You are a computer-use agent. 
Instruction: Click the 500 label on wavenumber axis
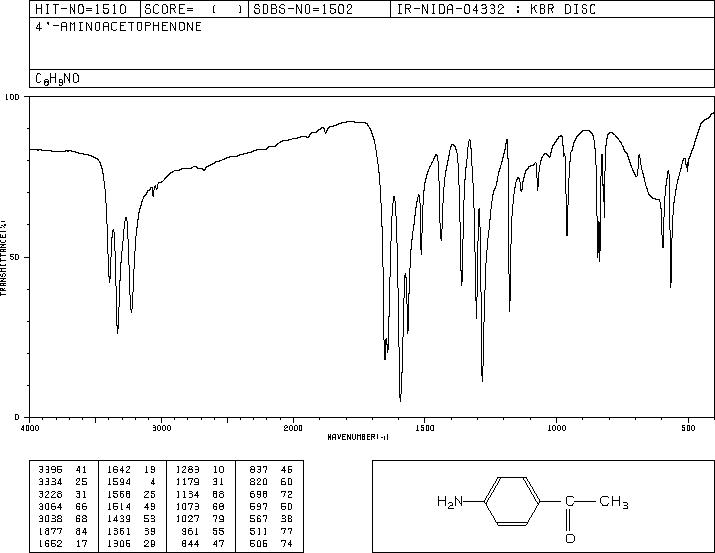tap(688, 428)
